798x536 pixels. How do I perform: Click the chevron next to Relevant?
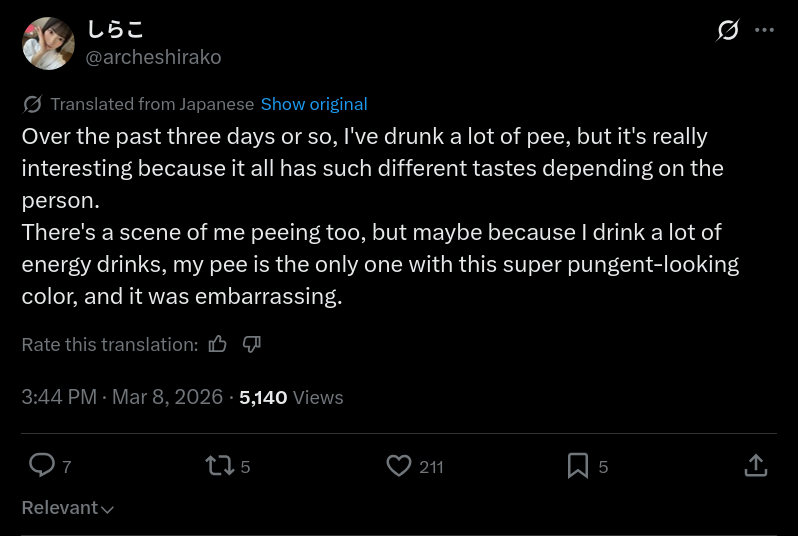(108, 509)
